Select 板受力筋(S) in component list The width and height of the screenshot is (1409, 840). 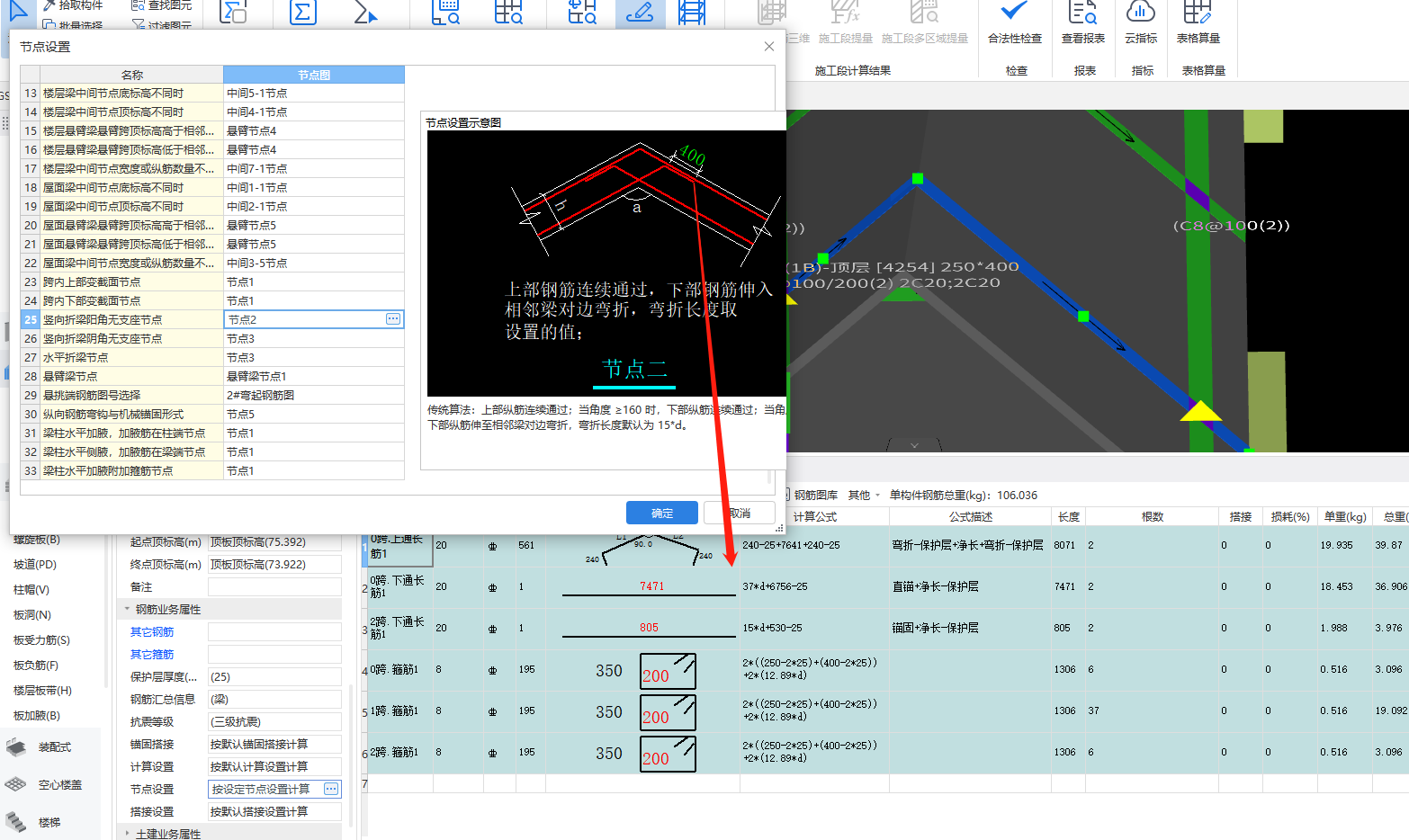point(41,640)
